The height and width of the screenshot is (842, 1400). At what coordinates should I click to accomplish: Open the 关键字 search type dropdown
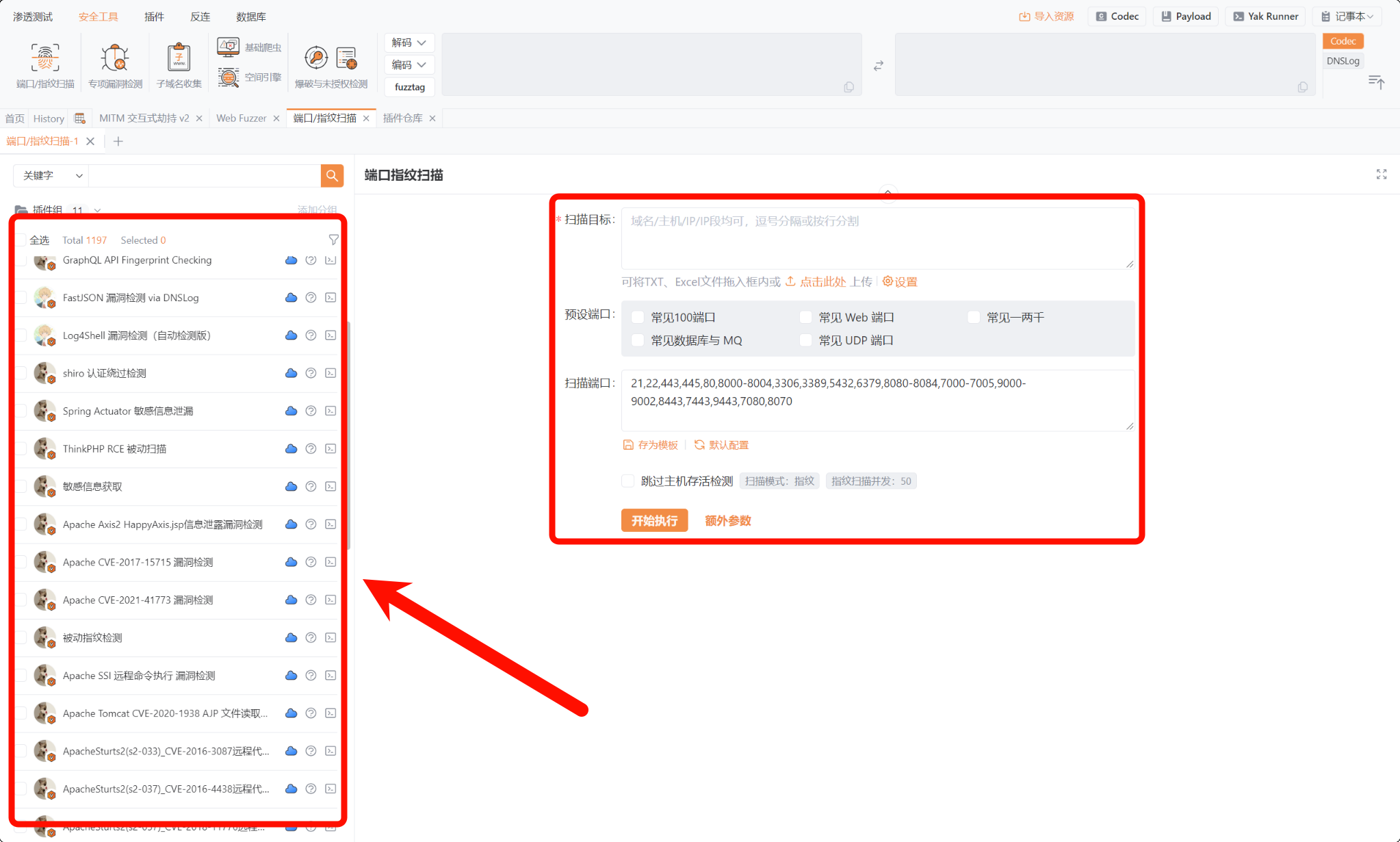[x=51, y=176]
